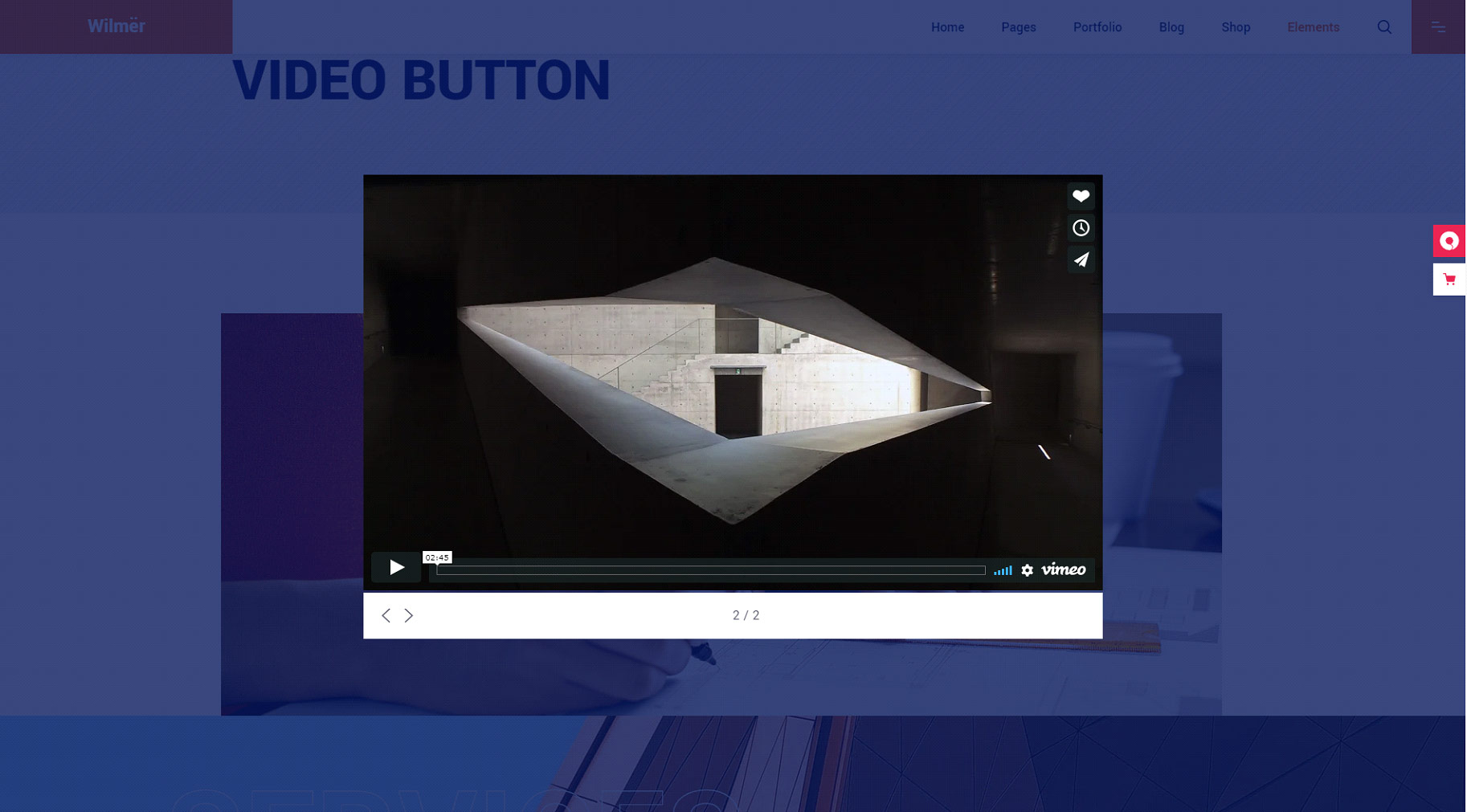
Task: Click the Vimeo logo in player
Action: (x=1063, y=569)
